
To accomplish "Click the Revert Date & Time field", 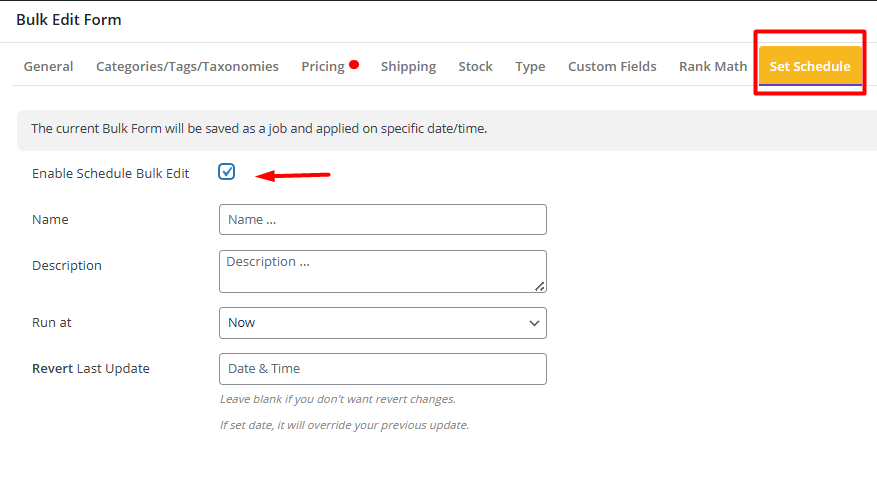I will [382, 369].
